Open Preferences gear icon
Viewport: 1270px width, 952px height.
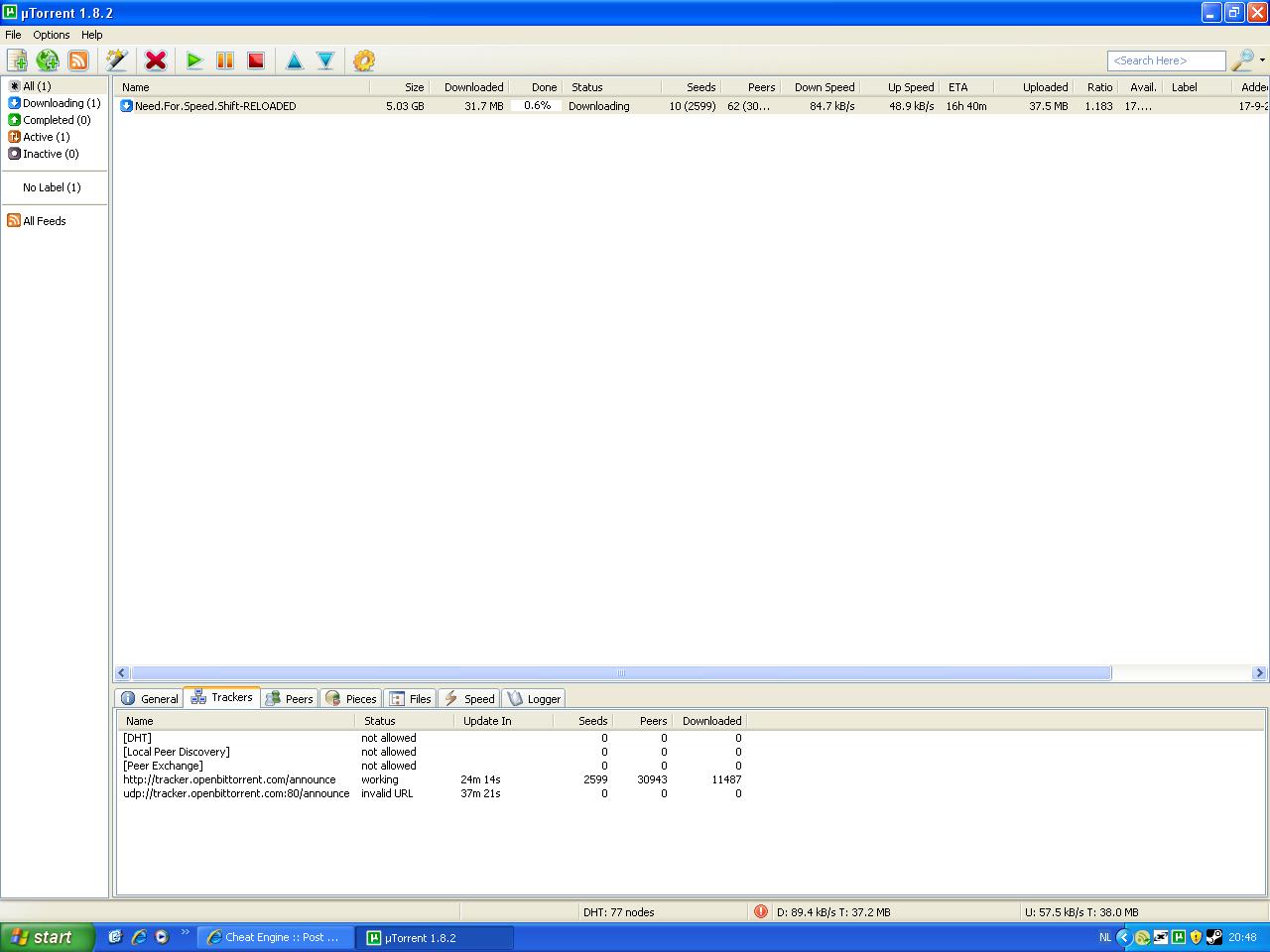(364, 60)
